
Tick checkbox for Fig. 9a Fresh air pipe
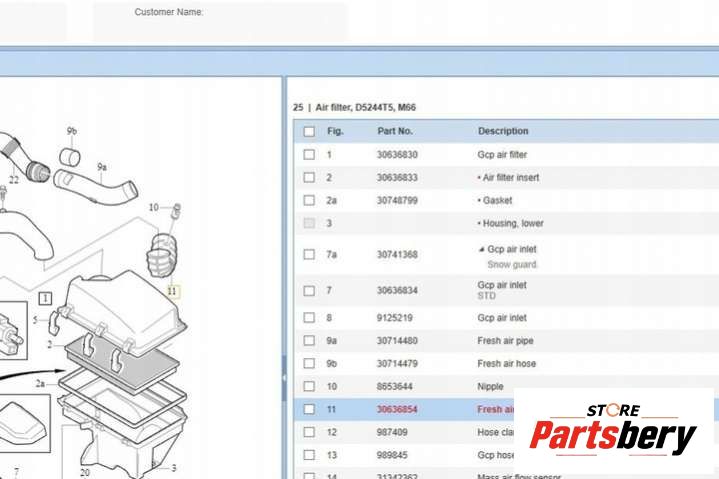309,341
